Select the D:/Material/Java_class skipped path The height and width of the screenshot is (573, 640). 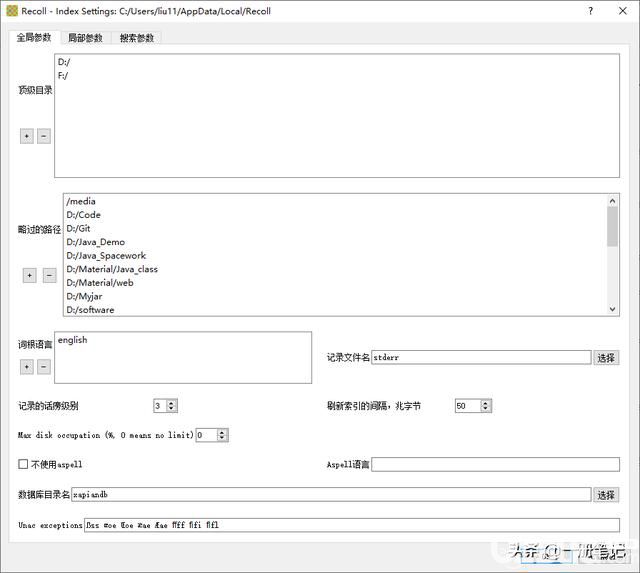pos(112,269)
